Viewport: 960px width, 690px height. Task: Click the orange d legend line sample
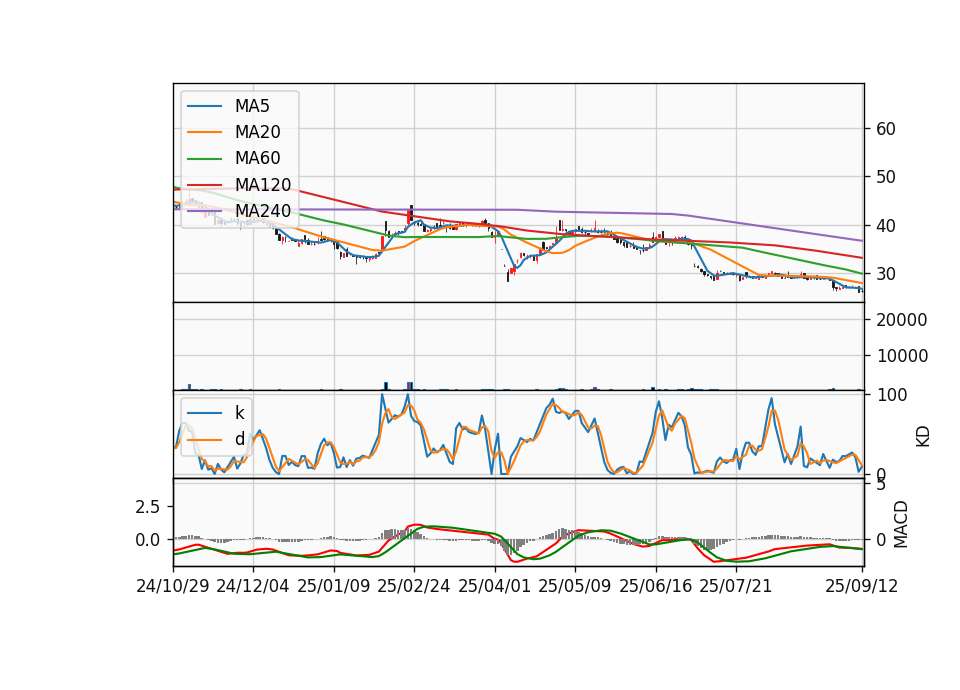pyautogui.click(x=204, y=440)
